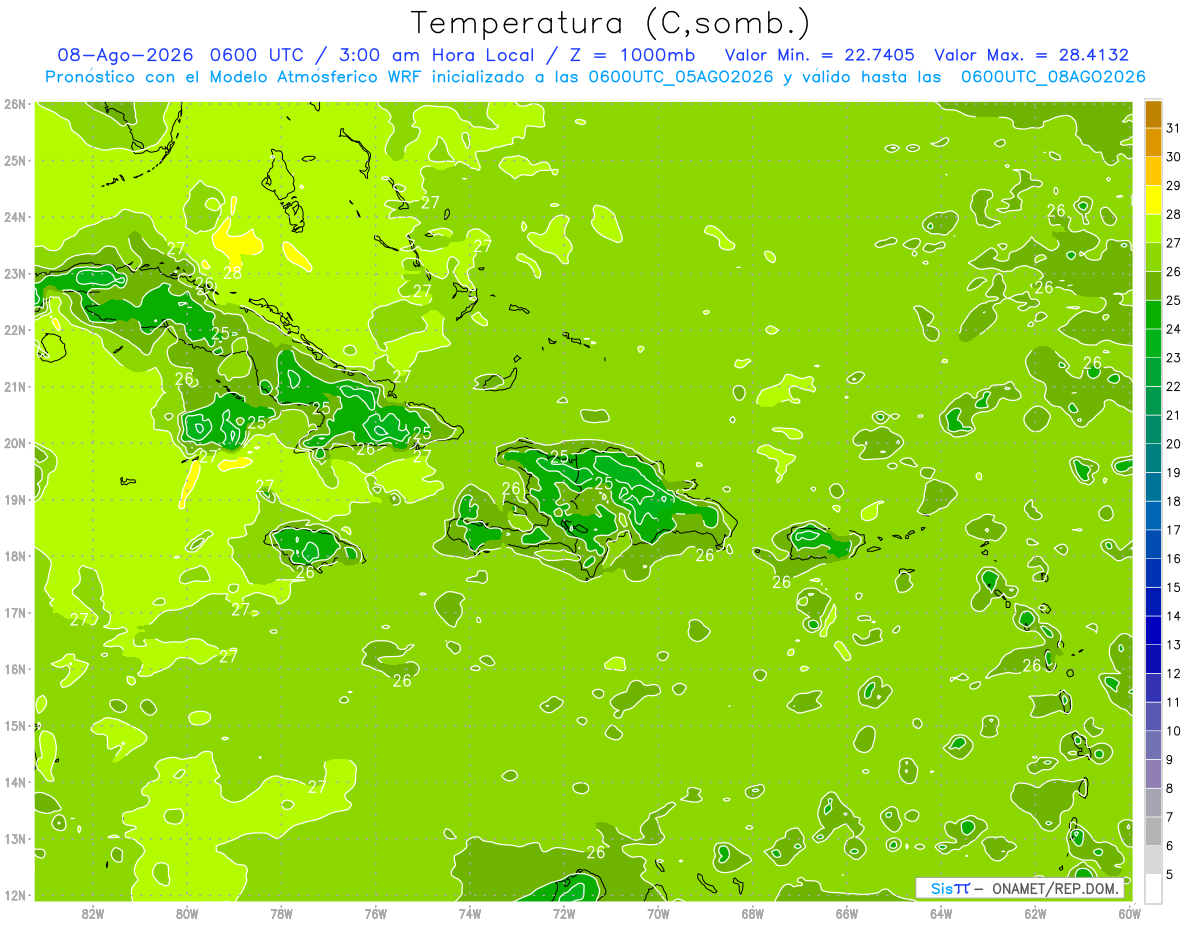Image resolution: width=1200 pixels, height=927 pixels.
Task: Pick the orange legend swatch between 30 and 31
Action: [x=1153, y=143]
